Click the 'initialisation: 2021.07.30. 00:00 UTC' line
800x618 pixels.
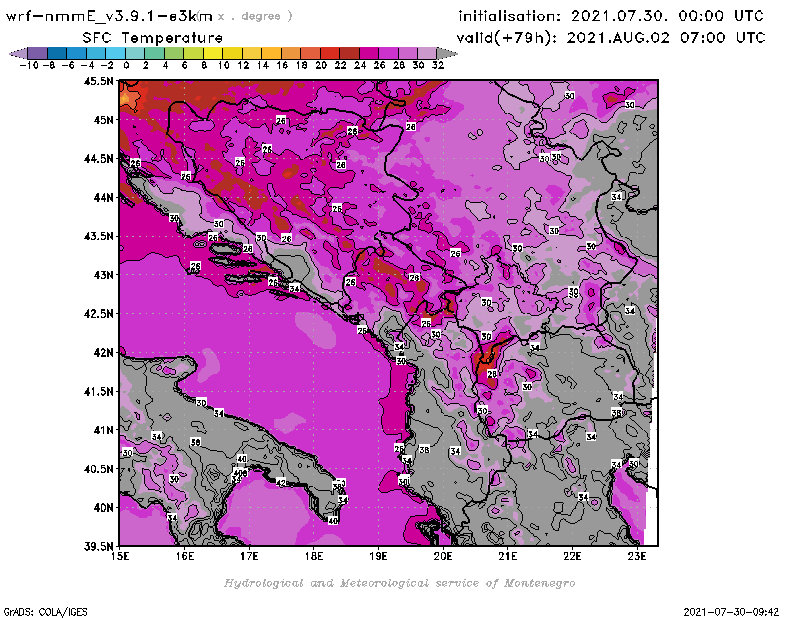tap(611, 16)
